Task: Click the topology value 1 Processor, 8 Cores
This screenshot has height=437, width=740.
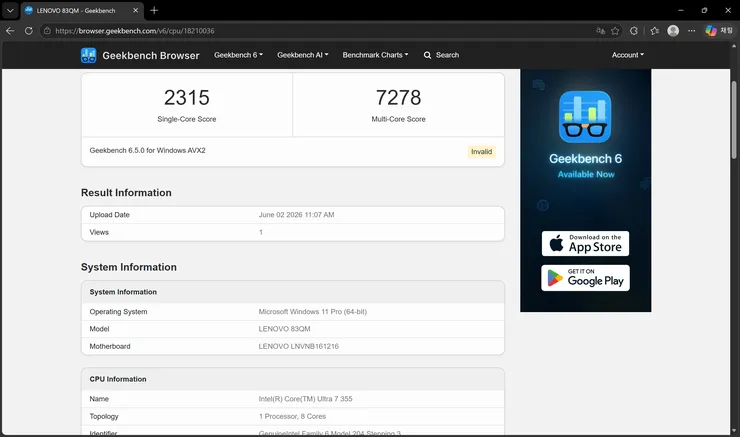Action: coord(292,416)
